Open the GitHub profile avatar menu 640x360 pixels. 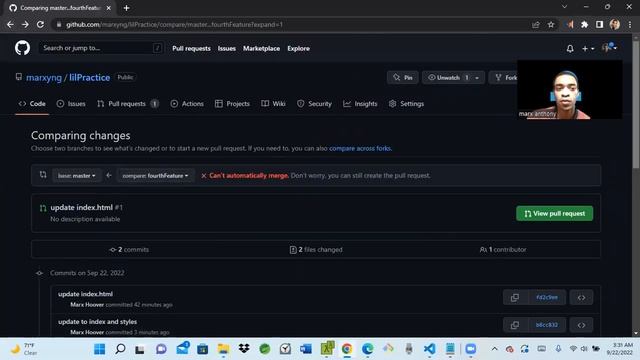[x=609, y=48]
